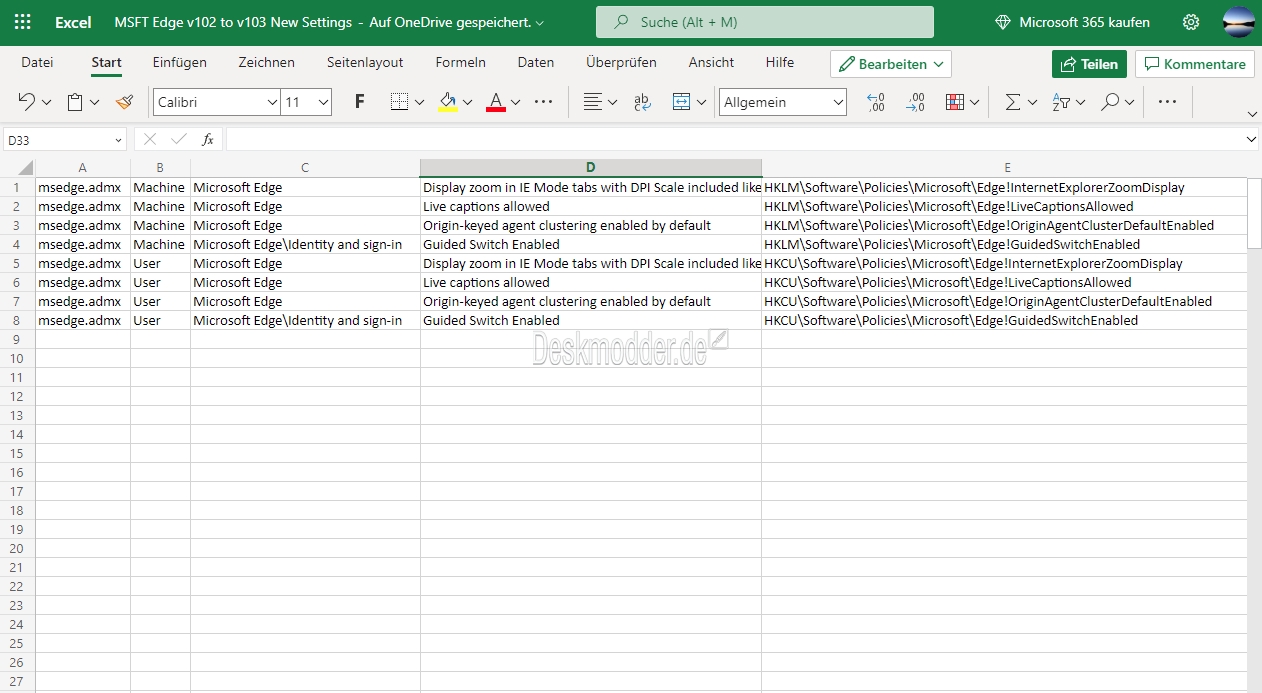
Task: Click the formula bar input
Action: [735, 140]
